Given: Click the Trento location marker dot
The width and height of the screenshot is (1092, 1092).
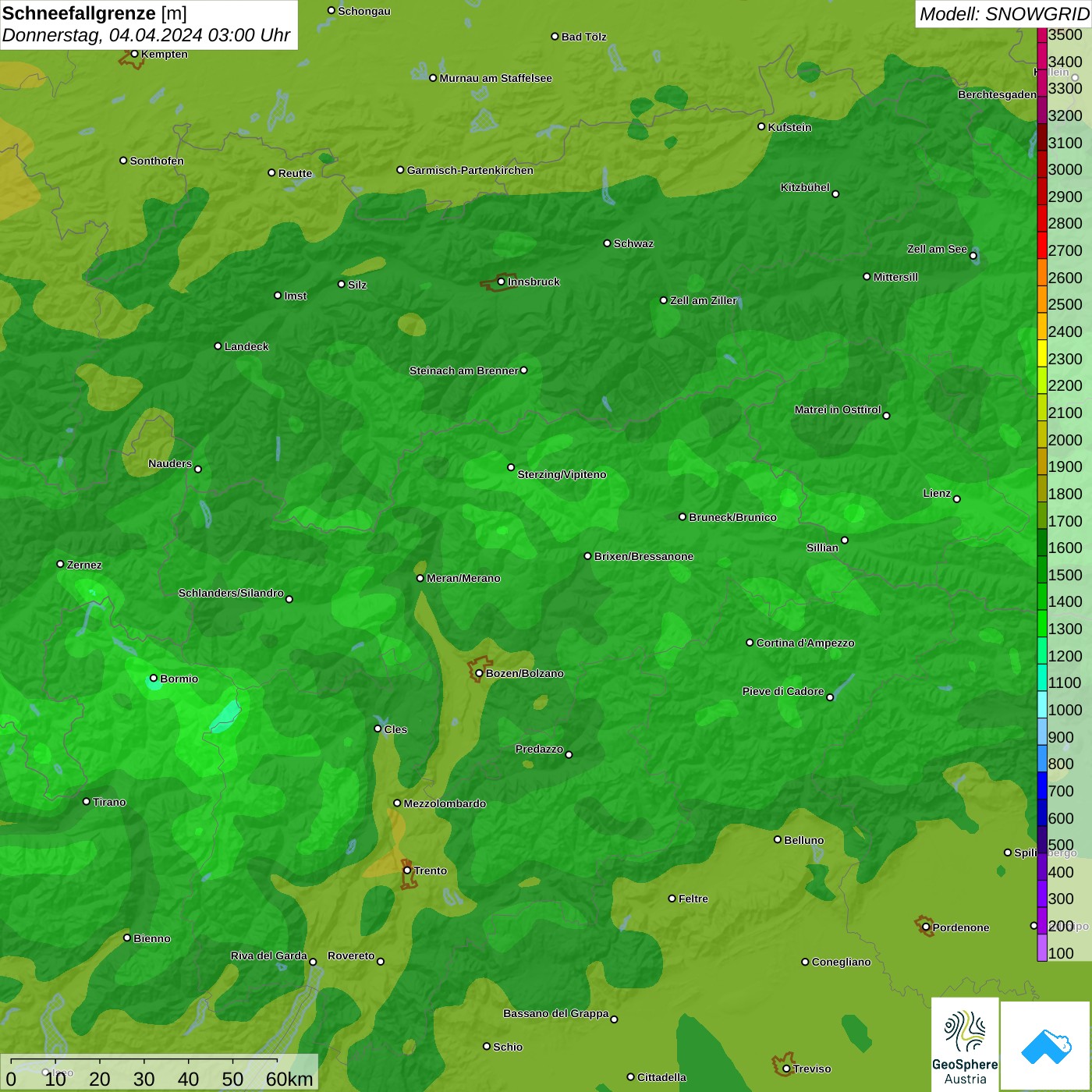Looking at the screenshot, I should (x=407, y=870).
